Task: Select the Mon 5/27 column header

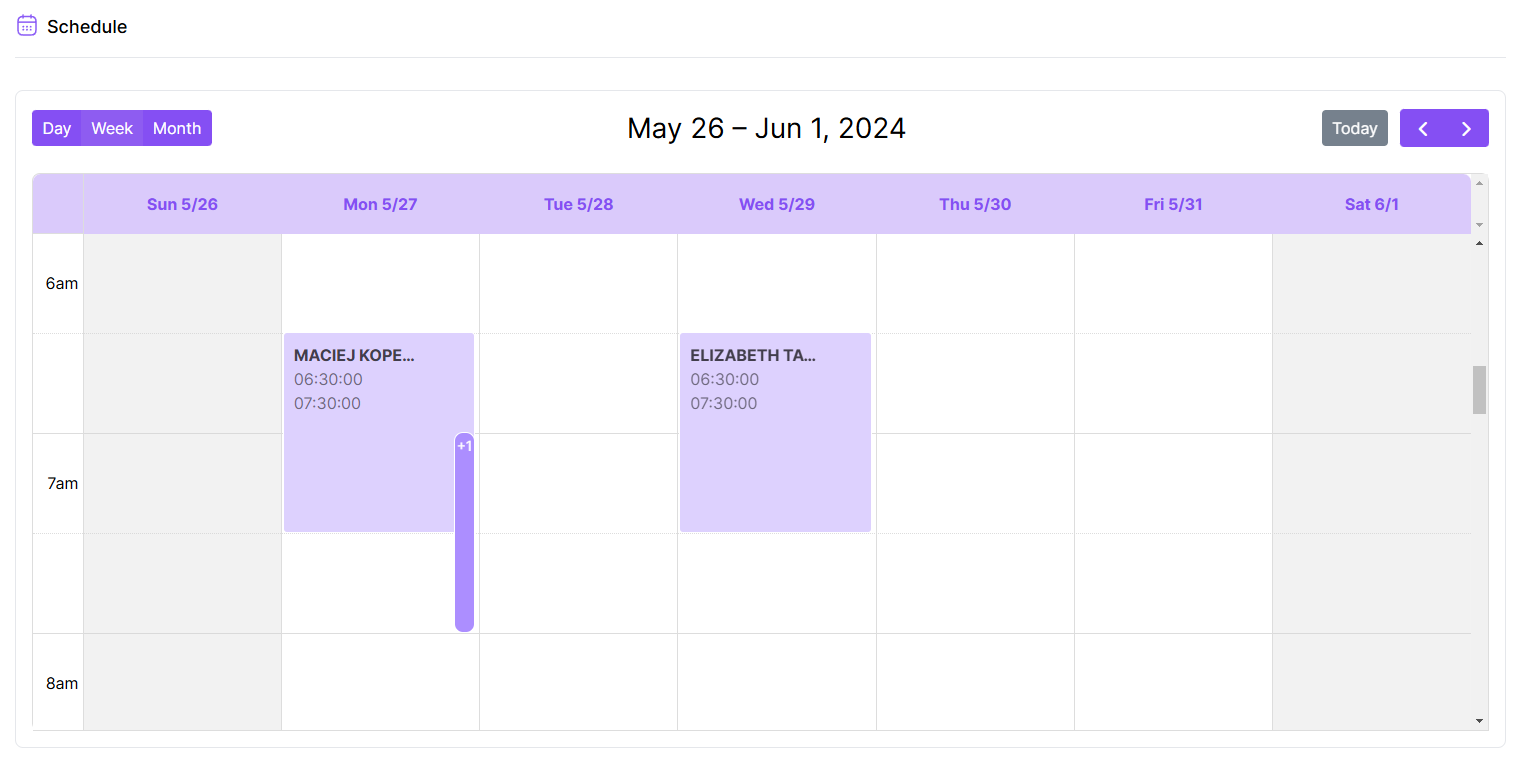Action: pos(380,204)
